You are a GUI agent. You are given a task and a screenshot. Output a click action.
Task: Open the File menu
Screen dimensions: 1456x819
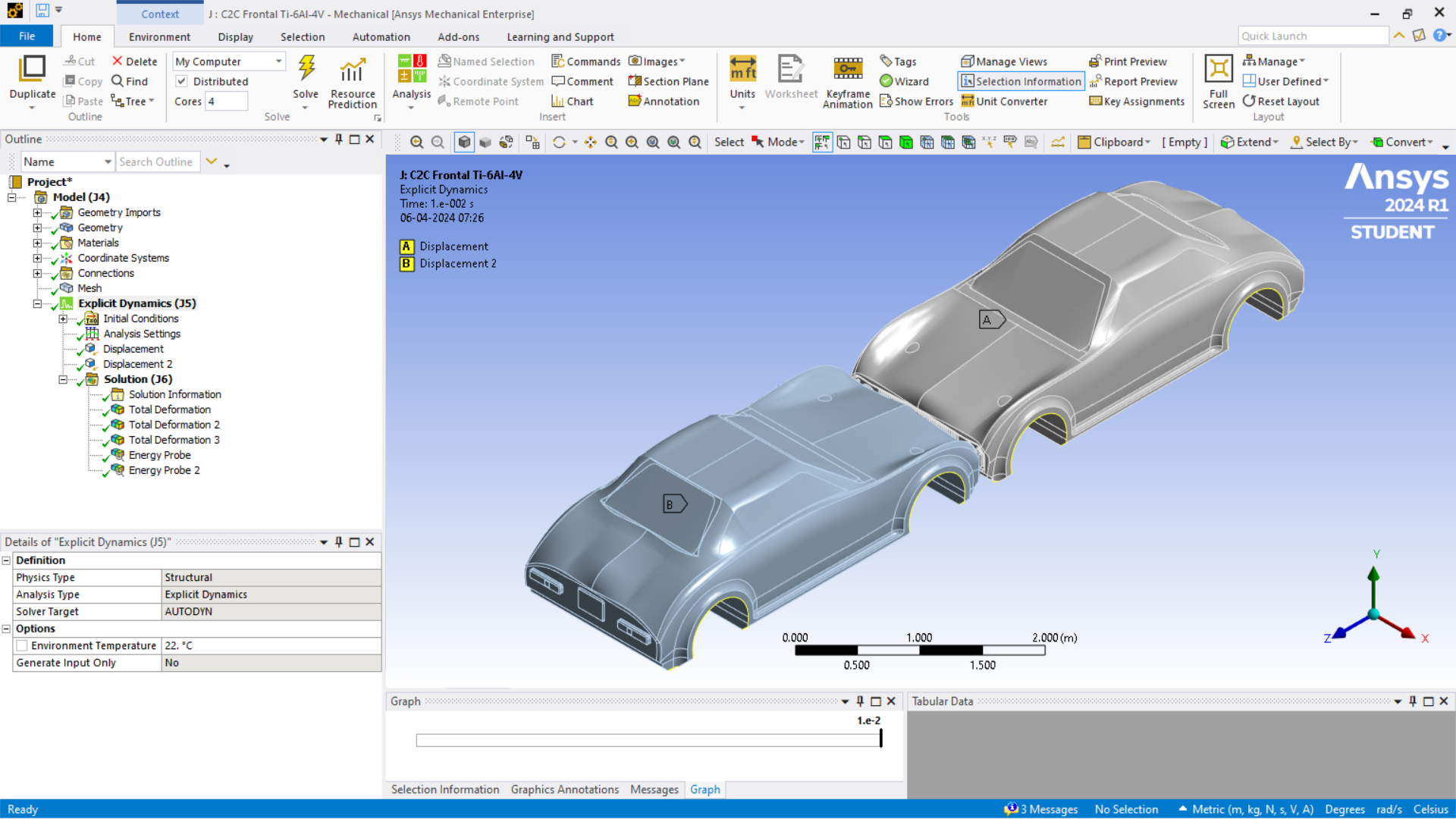click(x=27, y=36)
